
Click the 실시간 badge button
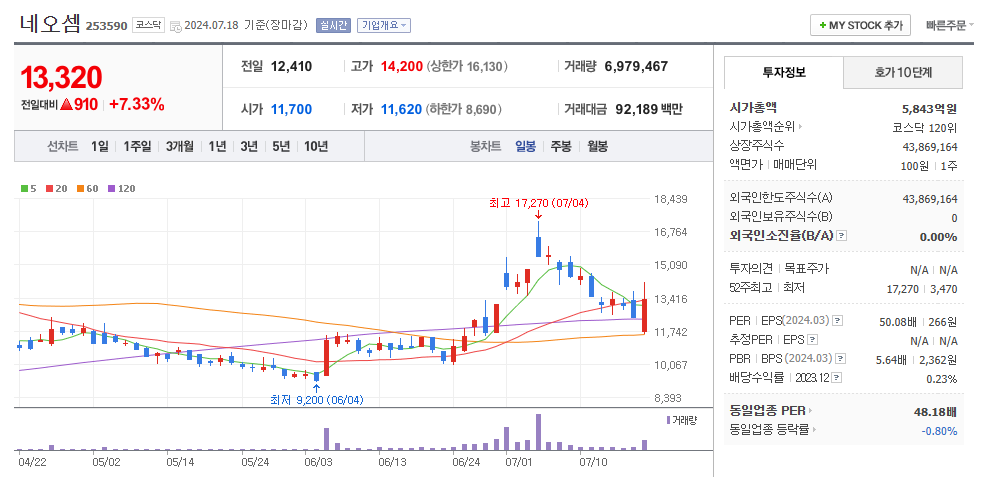(x=333, y=26)
